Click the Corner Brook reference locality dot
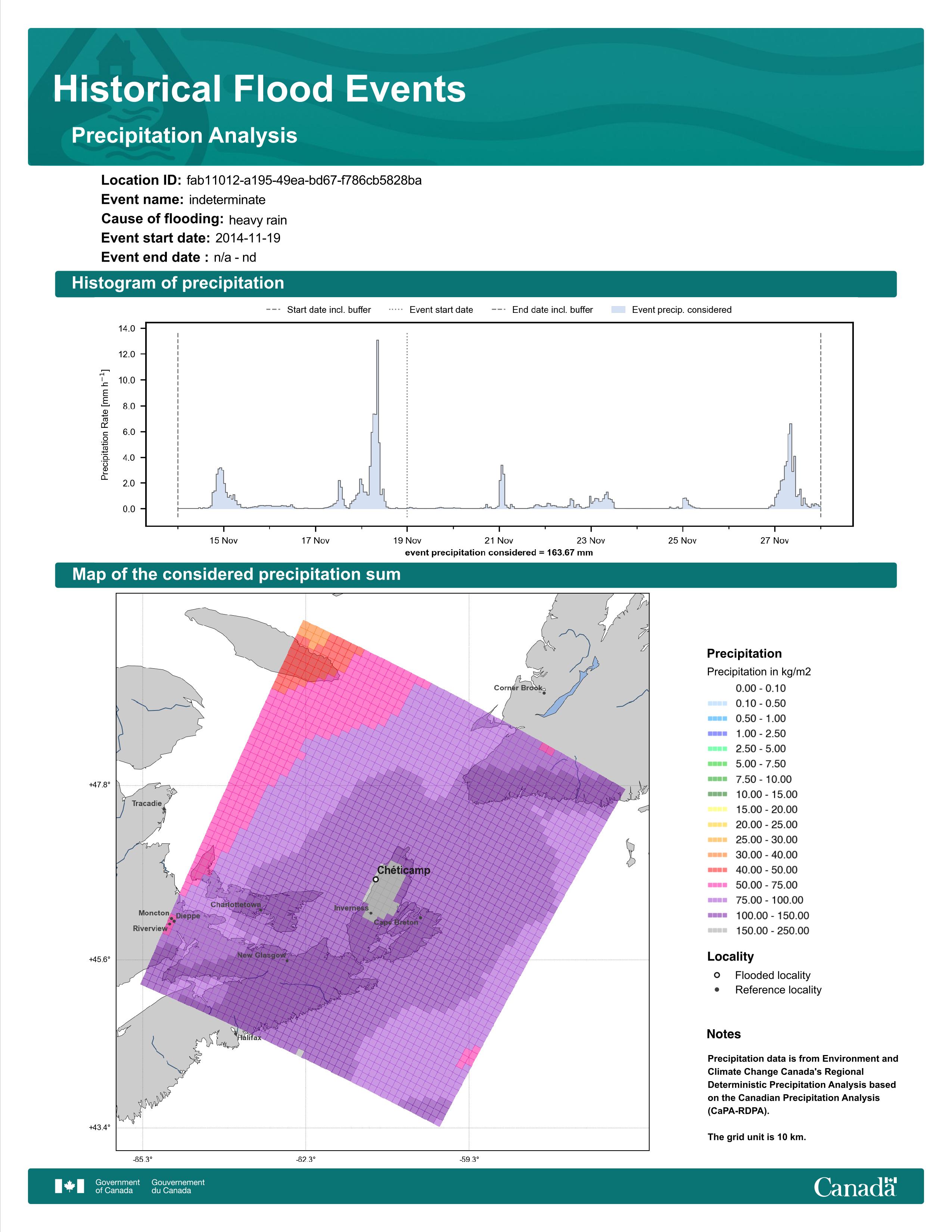952x1232 pixels. point(544,693)
